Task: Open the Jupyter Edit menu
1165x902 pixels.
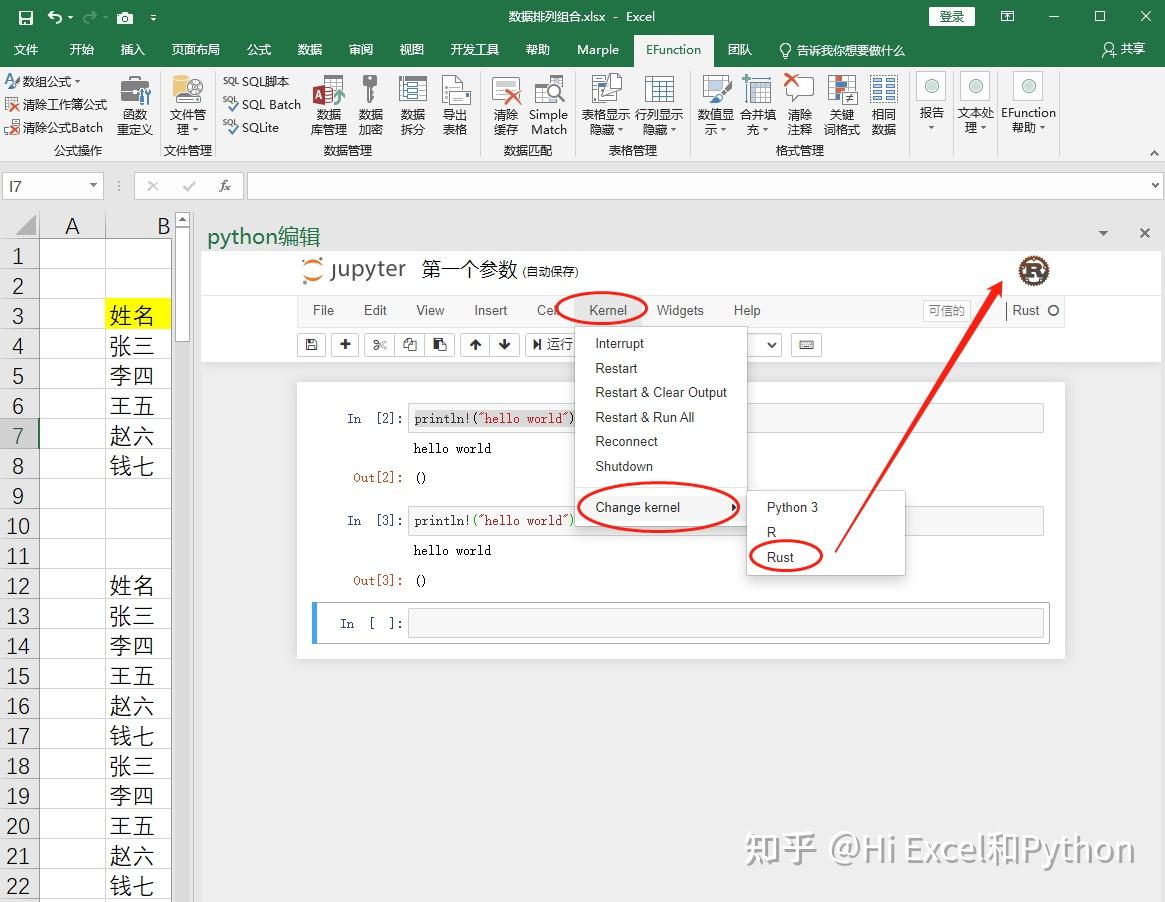Action: coord(375,310)
